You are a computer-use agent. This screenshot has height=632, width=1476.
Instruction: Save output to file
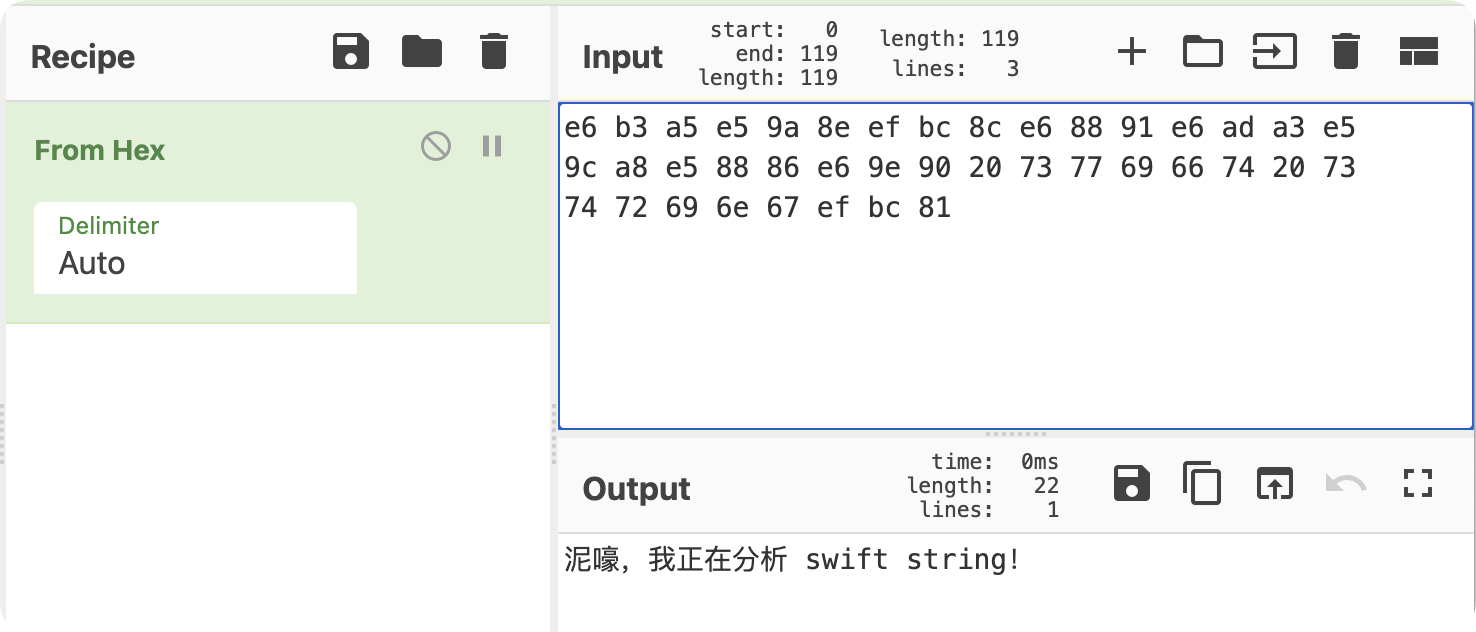[1131, 485]
